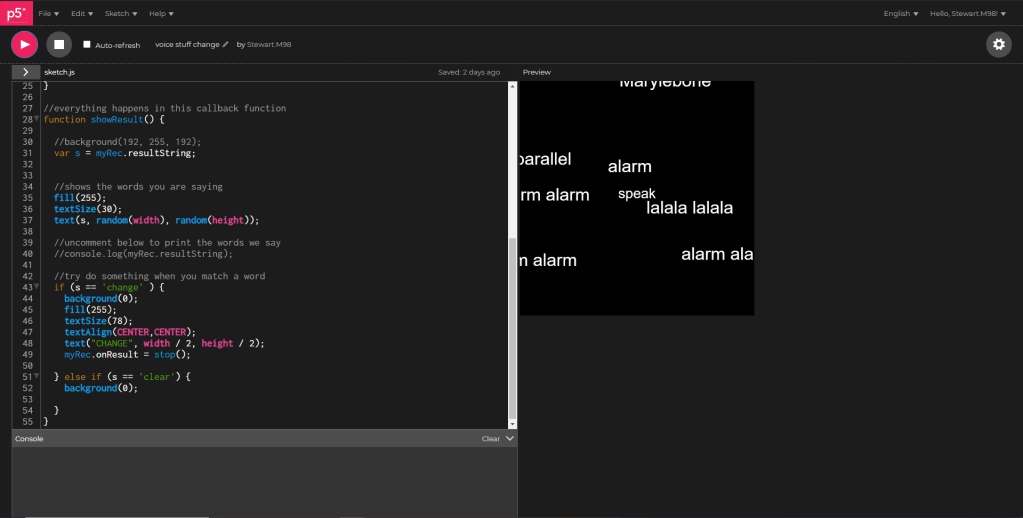This screenshot has height=518, width=1023.
Task: Run the sketch with the Play button
Action: 24,44
